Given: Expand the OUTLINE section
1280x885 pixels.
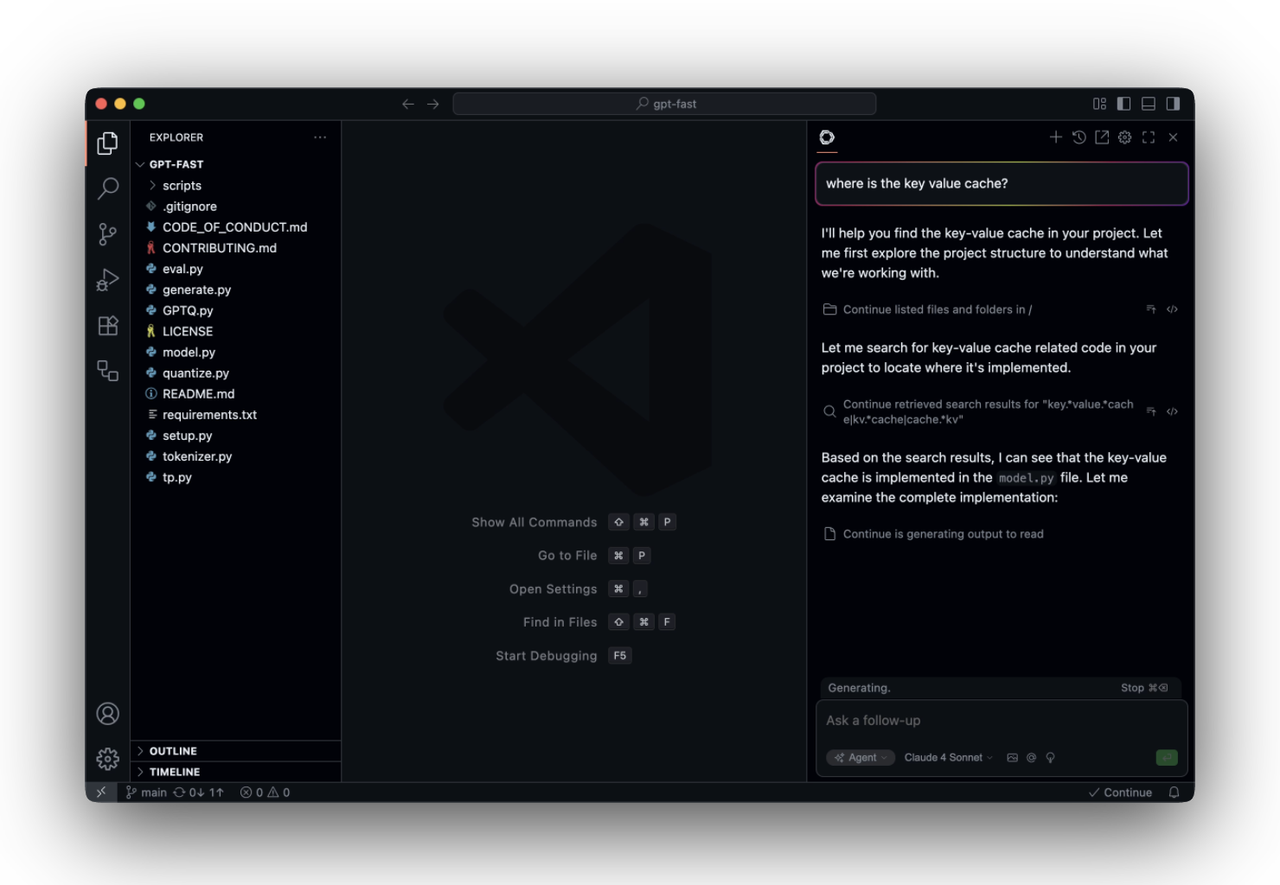Looking at the screenshot, I should tap(236, 751).
